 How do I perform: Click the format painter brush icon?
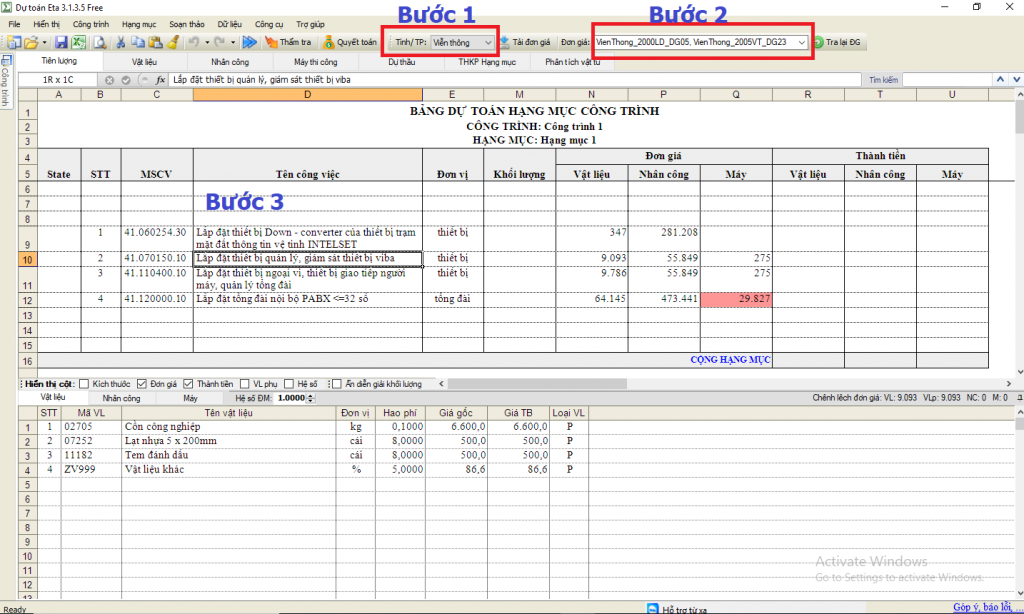(x=173, y=42)
